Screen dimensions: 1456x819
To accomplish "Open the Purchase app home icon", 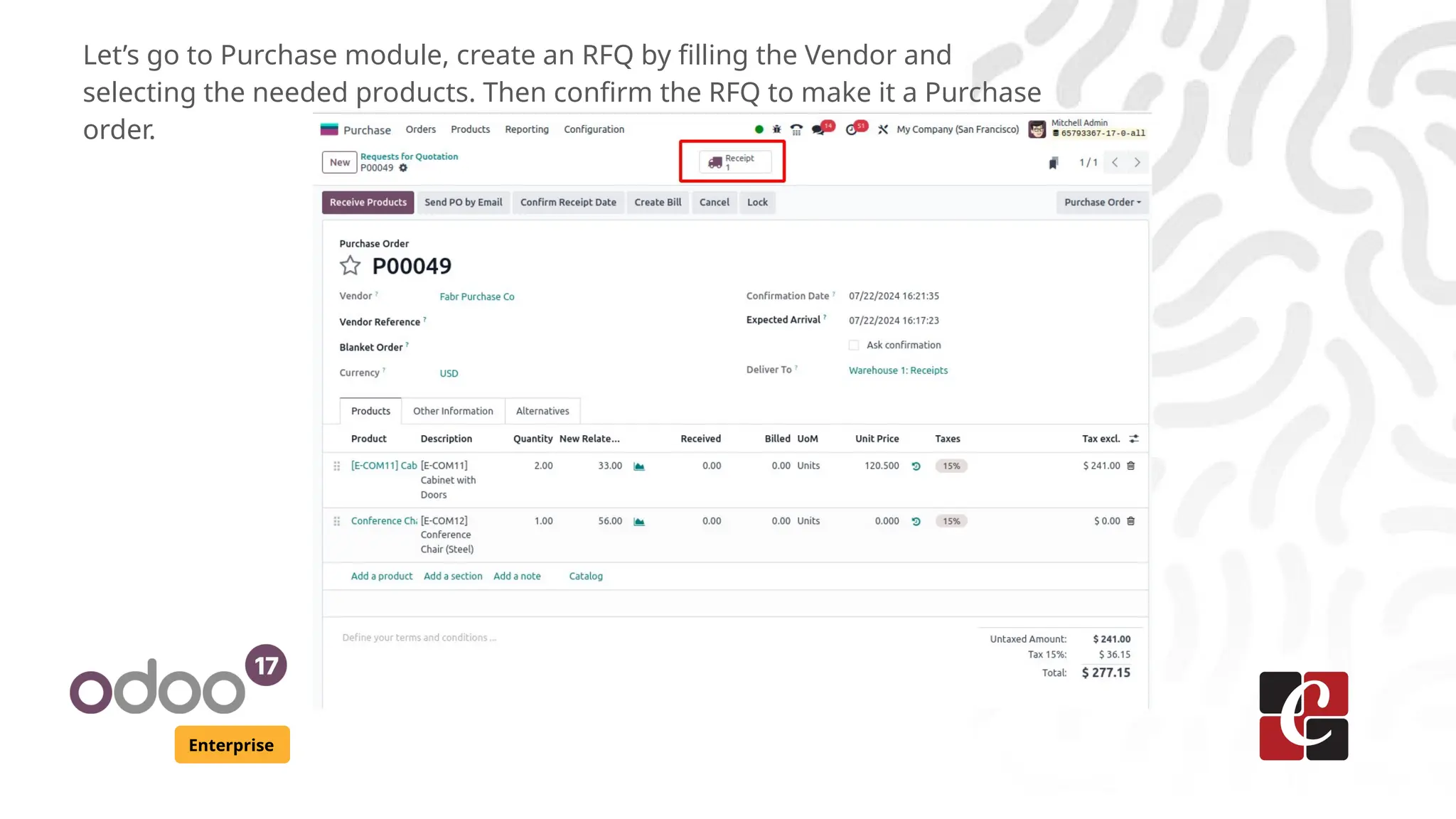I will (x=328, y=129).
